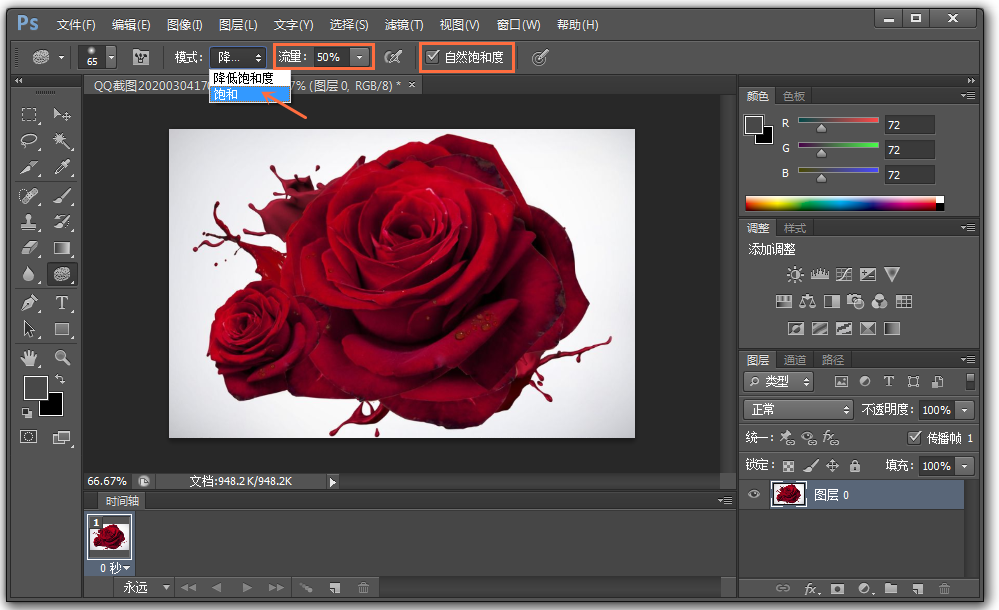This screenshot has height=610, width=999.
Task: Click the color spectrum ramp bar
Action: coord(840,203)
